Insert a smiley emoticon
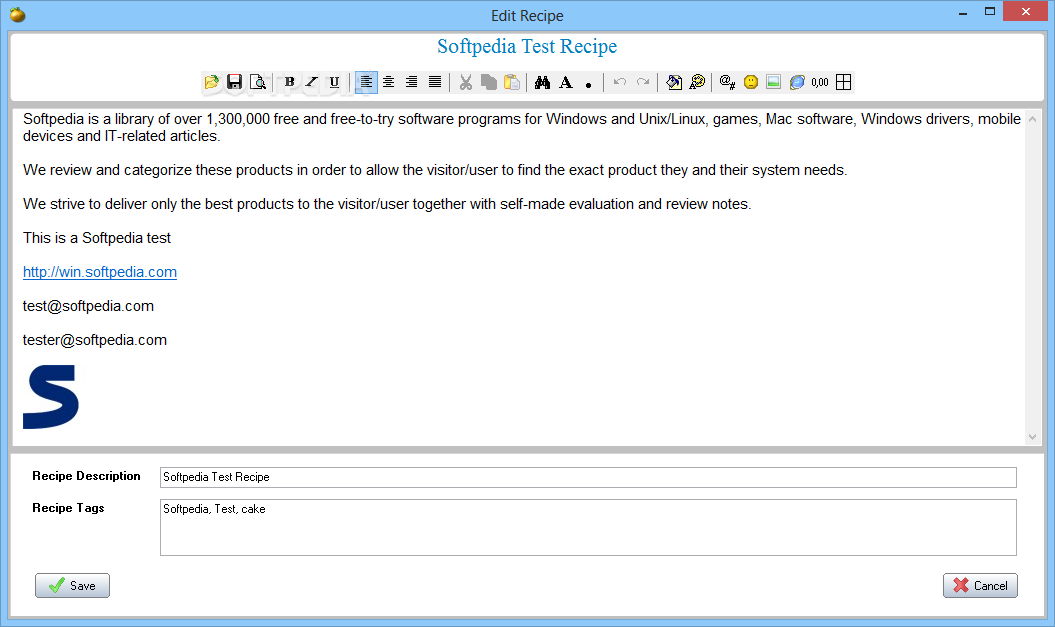 (750, 82)
